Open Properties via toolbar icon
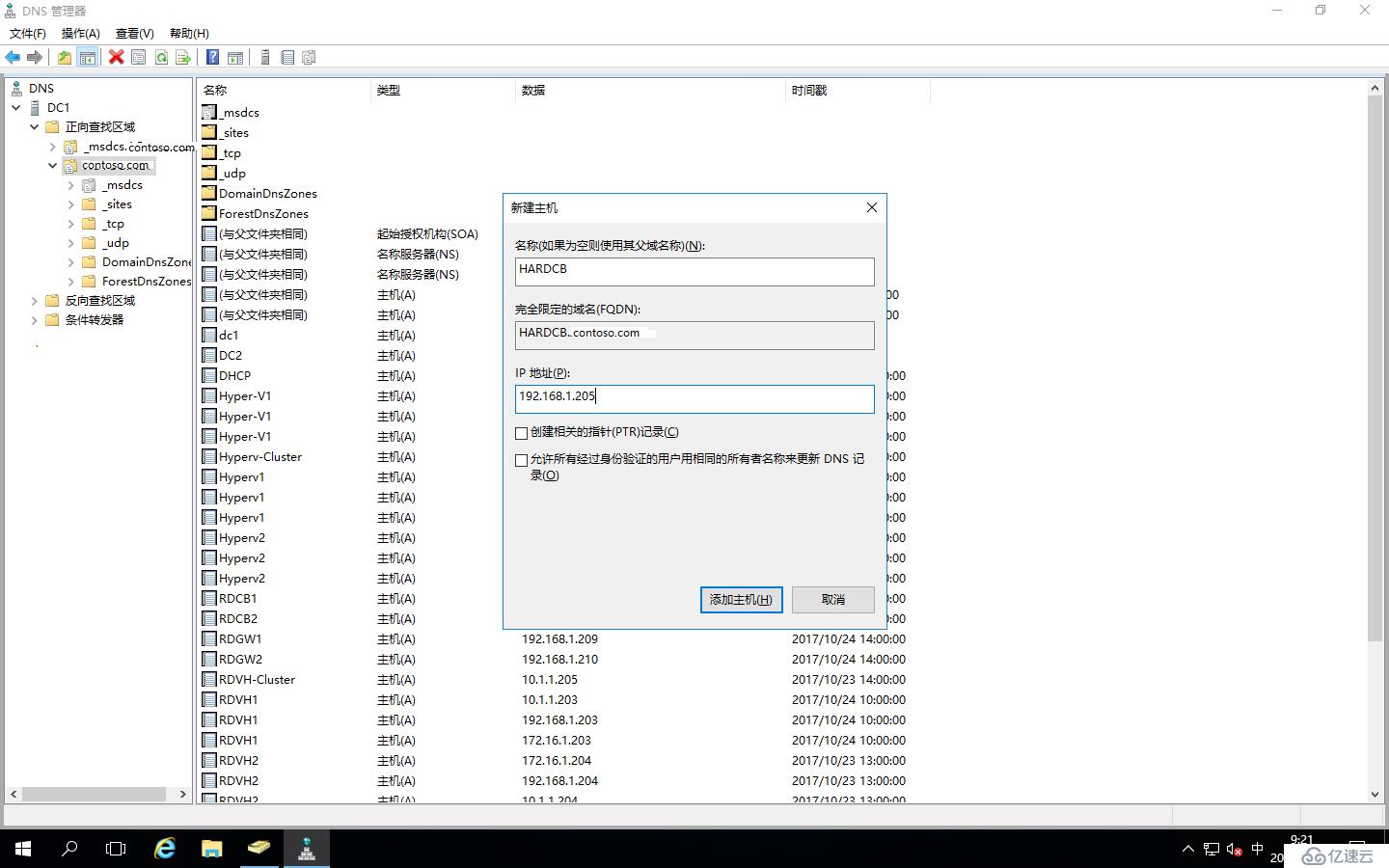Image resolution: width=1389 pixels, height=868 pixels. point(139,58)
